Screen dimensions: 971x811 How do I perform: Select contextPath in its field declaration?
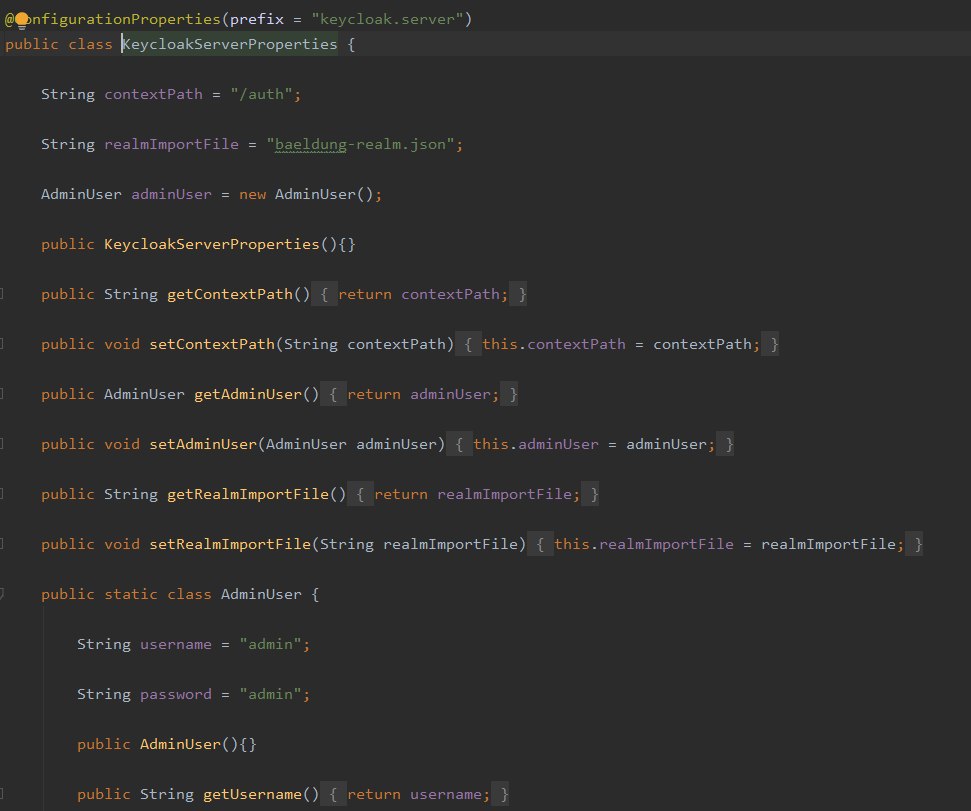tap(154, 94)
